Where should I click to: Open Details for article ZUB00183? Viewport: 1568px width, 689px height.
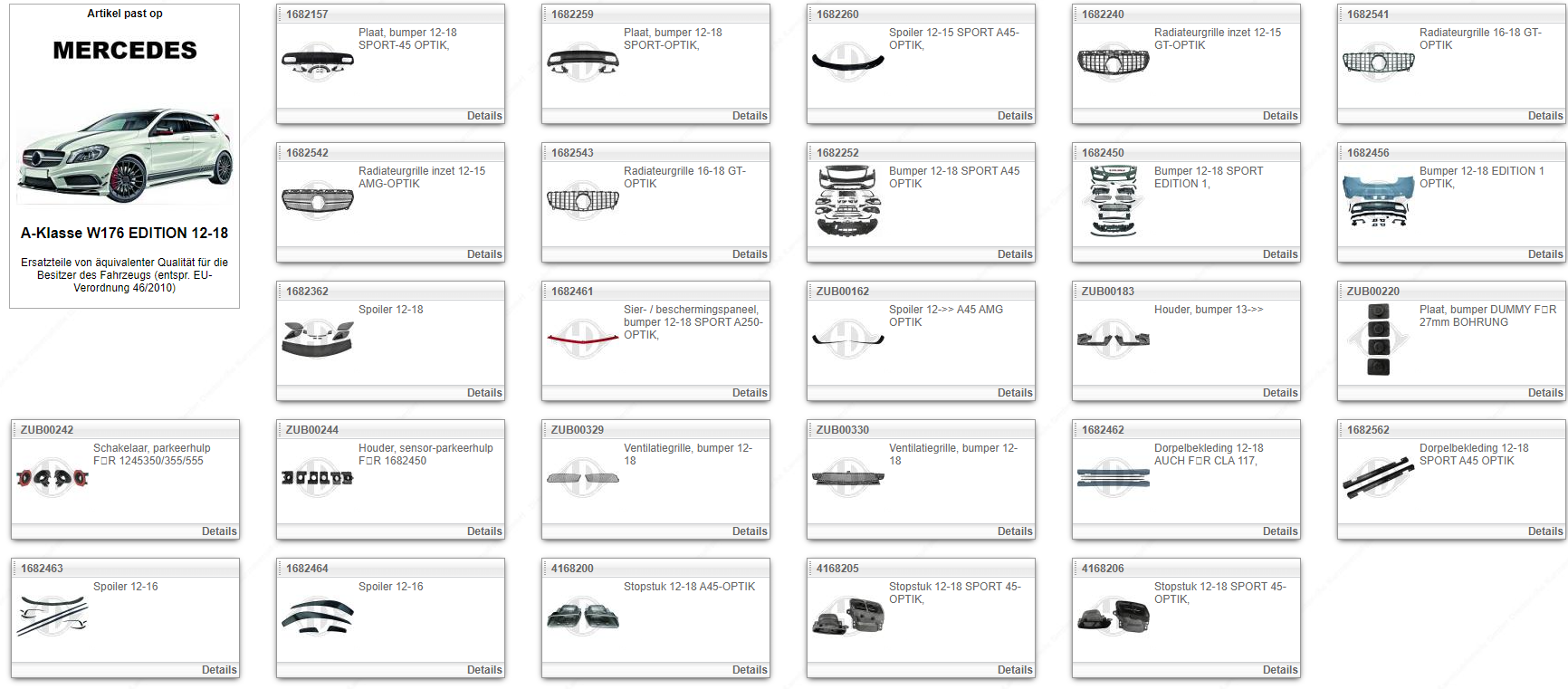point(1280,393)
